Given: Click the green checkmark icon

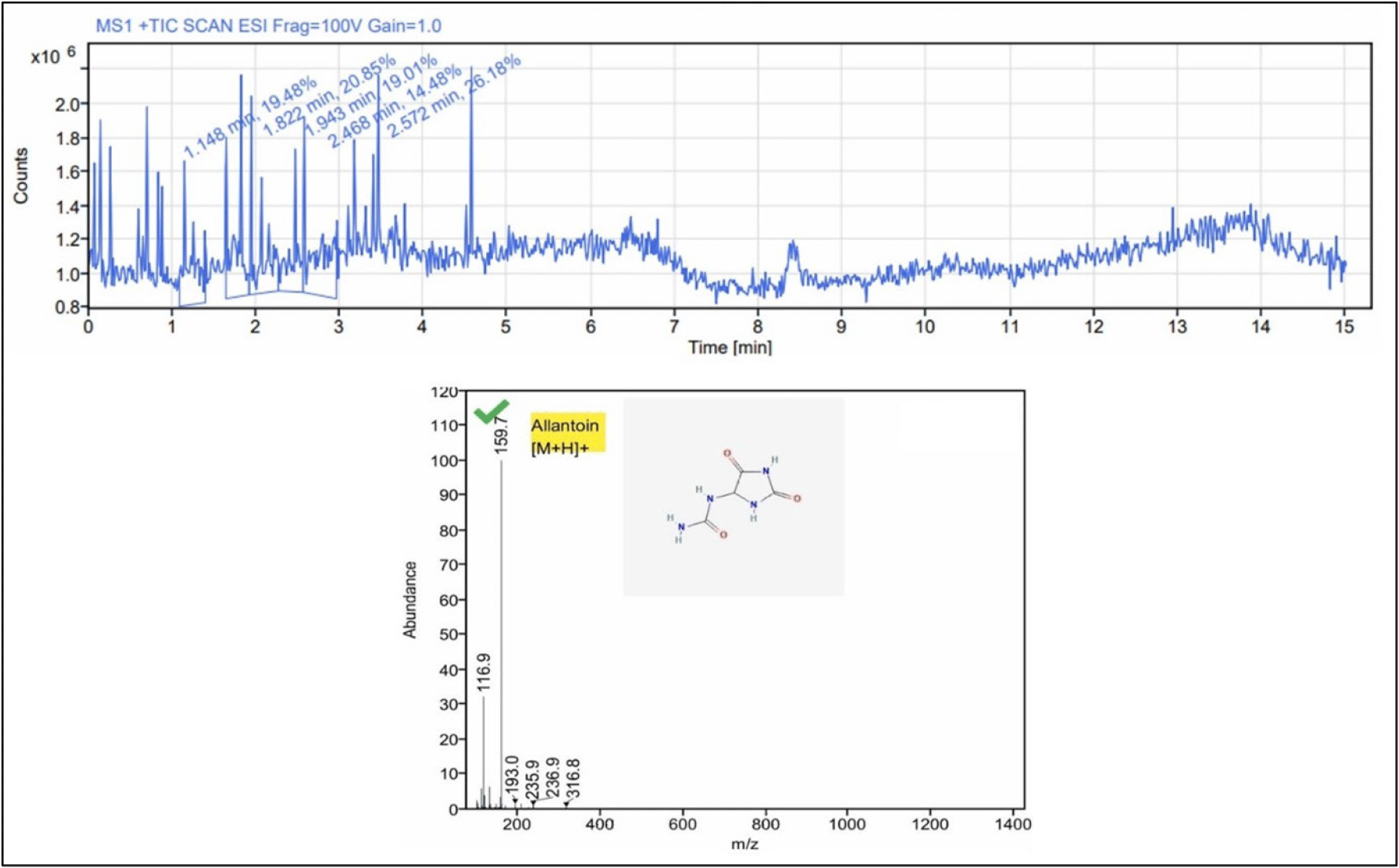Looking at the screenshot, I should click(x=491, y=411).
